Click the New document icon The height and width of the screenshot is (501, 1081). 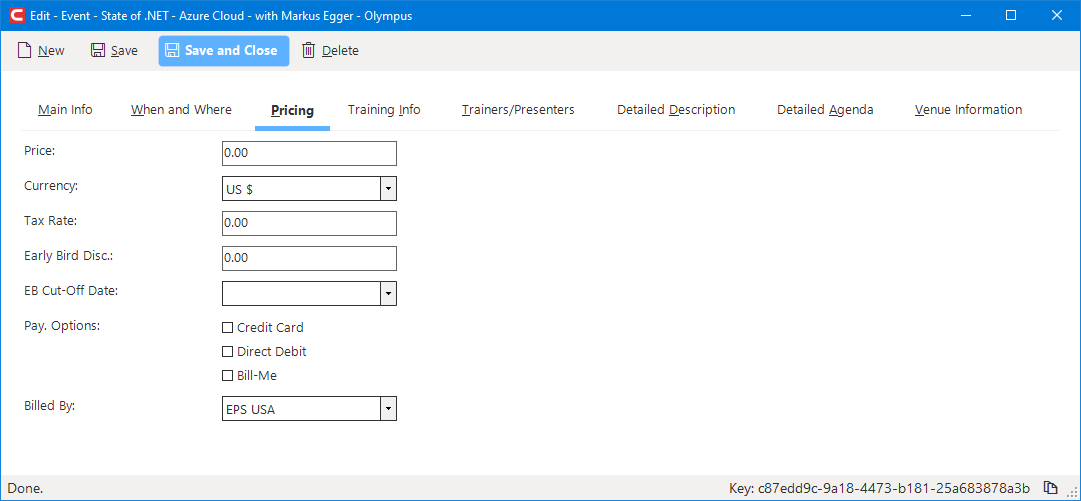25,50
